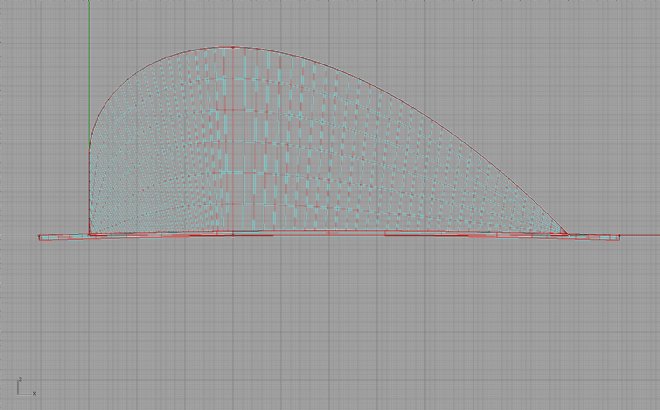Screen dimensions: 660x410
Task: Click the x label on the axis icon
Action: point(34,392)
